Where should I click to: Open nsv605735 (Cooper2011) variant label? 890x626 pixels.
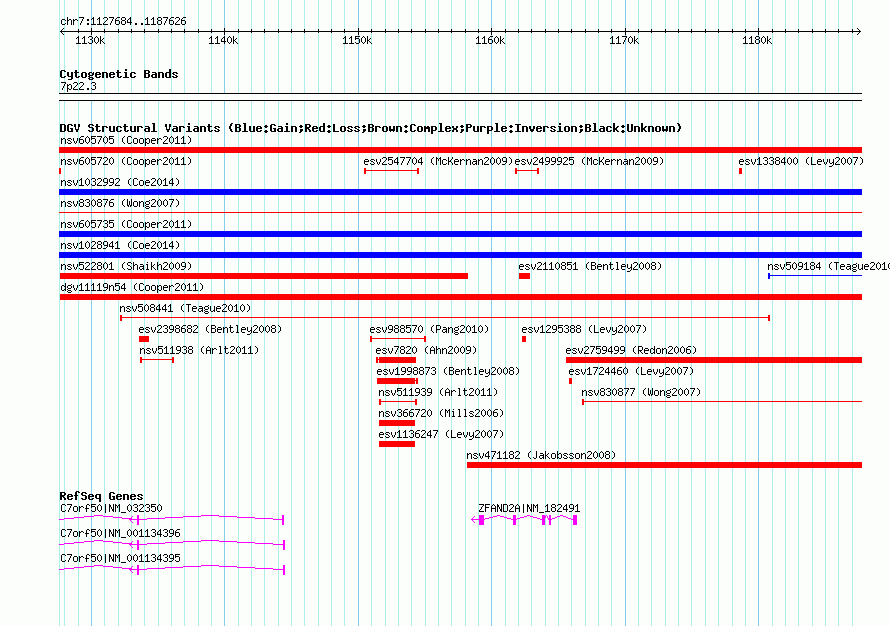click(126, 224)
